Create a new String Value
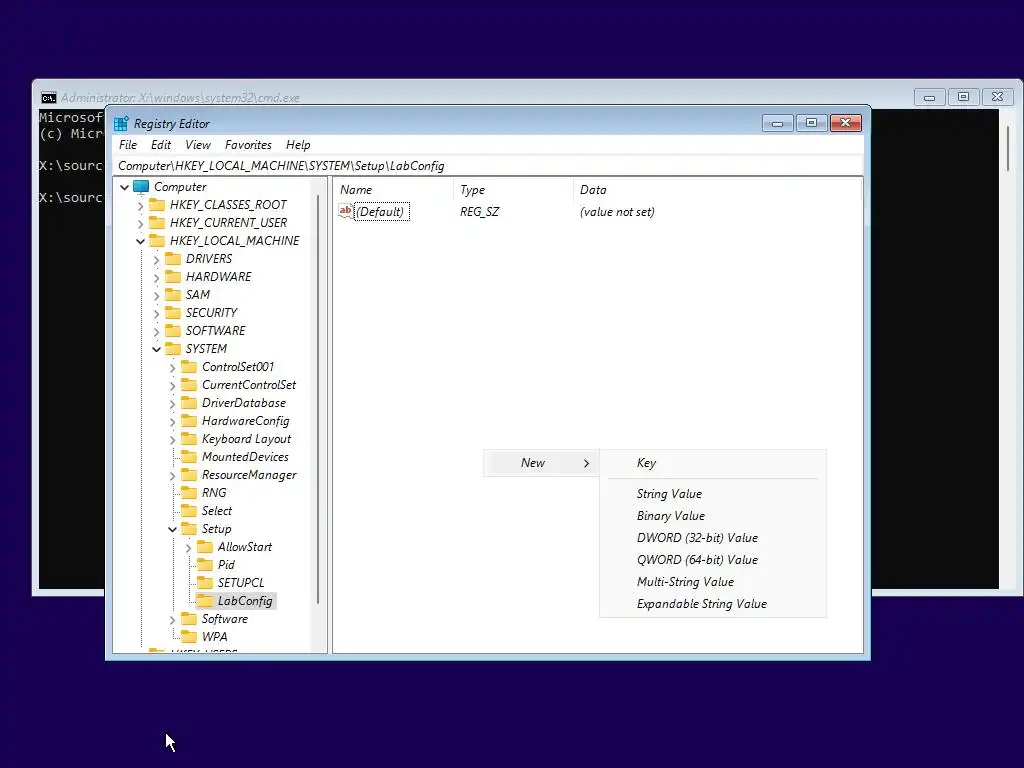Screen dimensions: 1024x768 click(x=713, y=494)
